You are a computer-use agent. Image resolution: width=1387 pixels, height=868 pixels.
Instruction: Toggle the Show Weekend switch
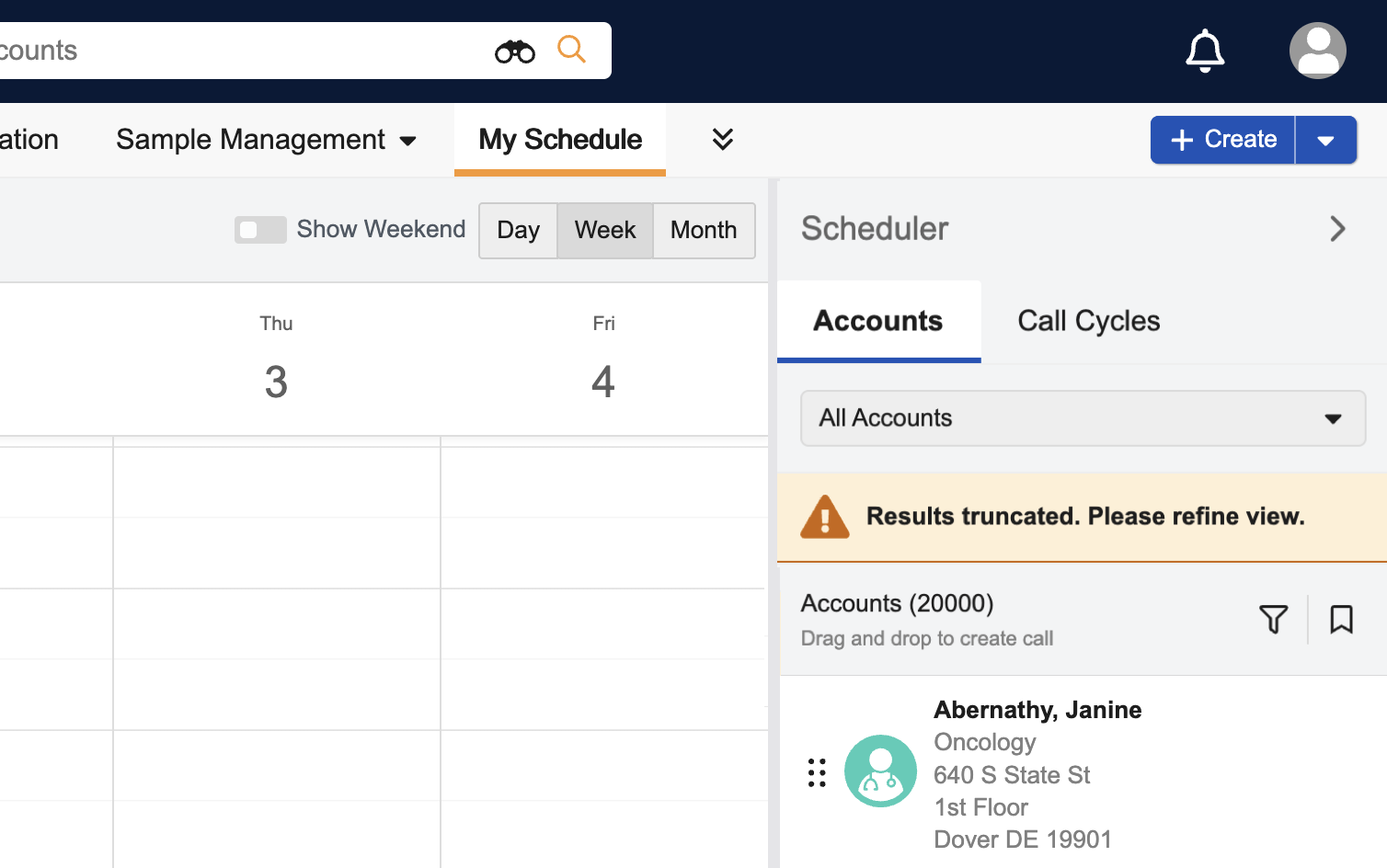[x=260, y=230]
